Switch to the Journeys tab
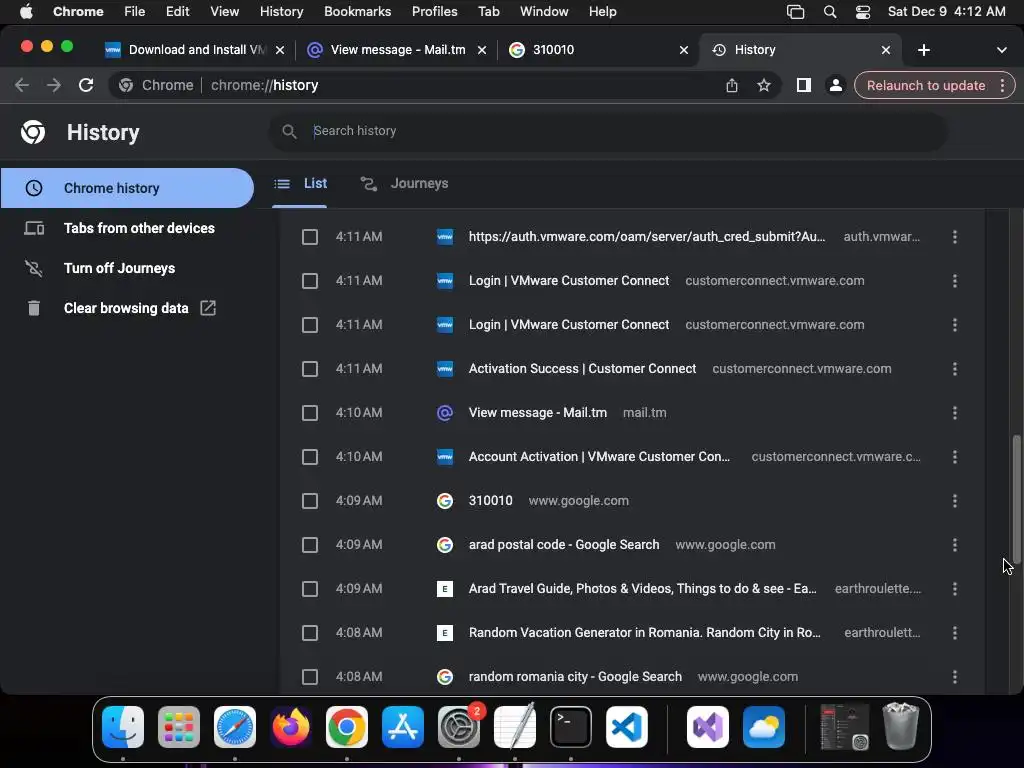The height and width of the screenshot is (768, 1024). [405, 184]
